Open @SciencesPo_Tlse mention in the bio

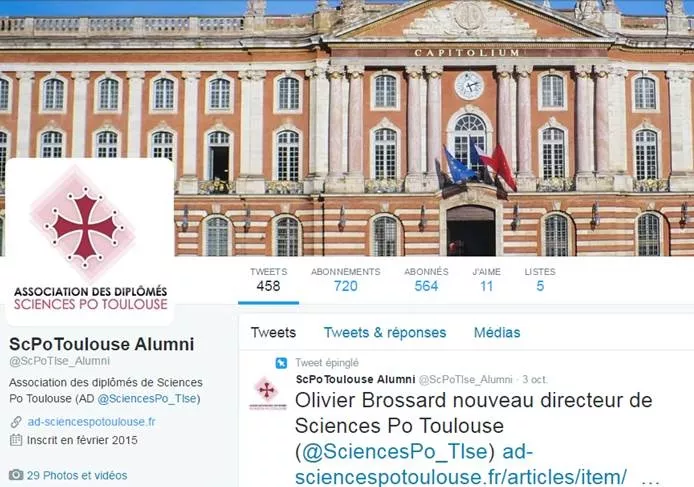point(149,398)
